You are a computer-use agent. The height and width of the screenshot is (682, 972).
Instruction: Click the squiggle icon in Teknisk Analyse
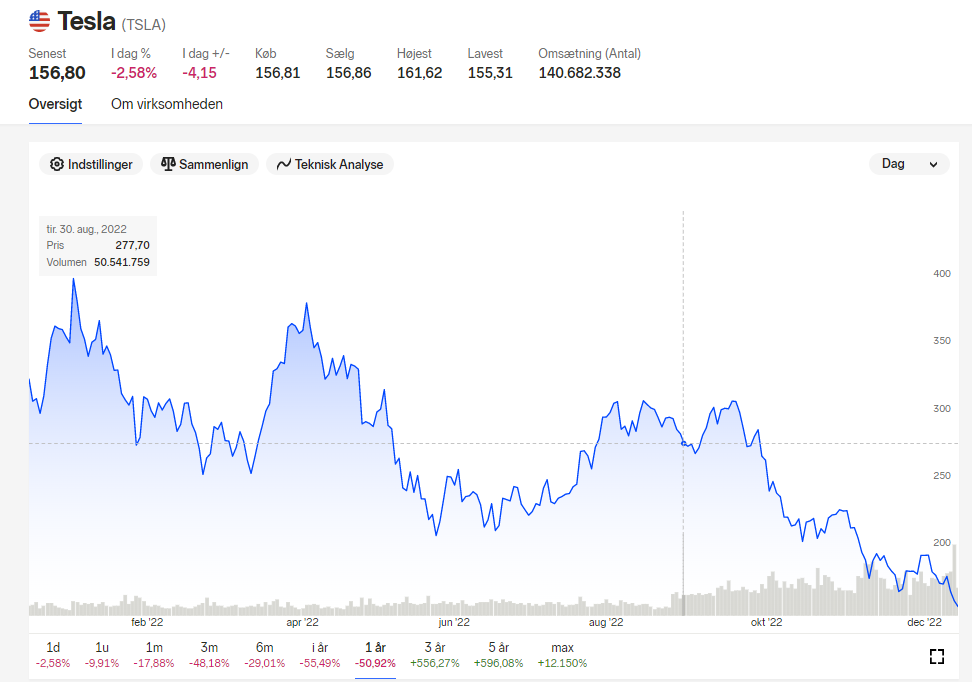click(x=283, y=164)
